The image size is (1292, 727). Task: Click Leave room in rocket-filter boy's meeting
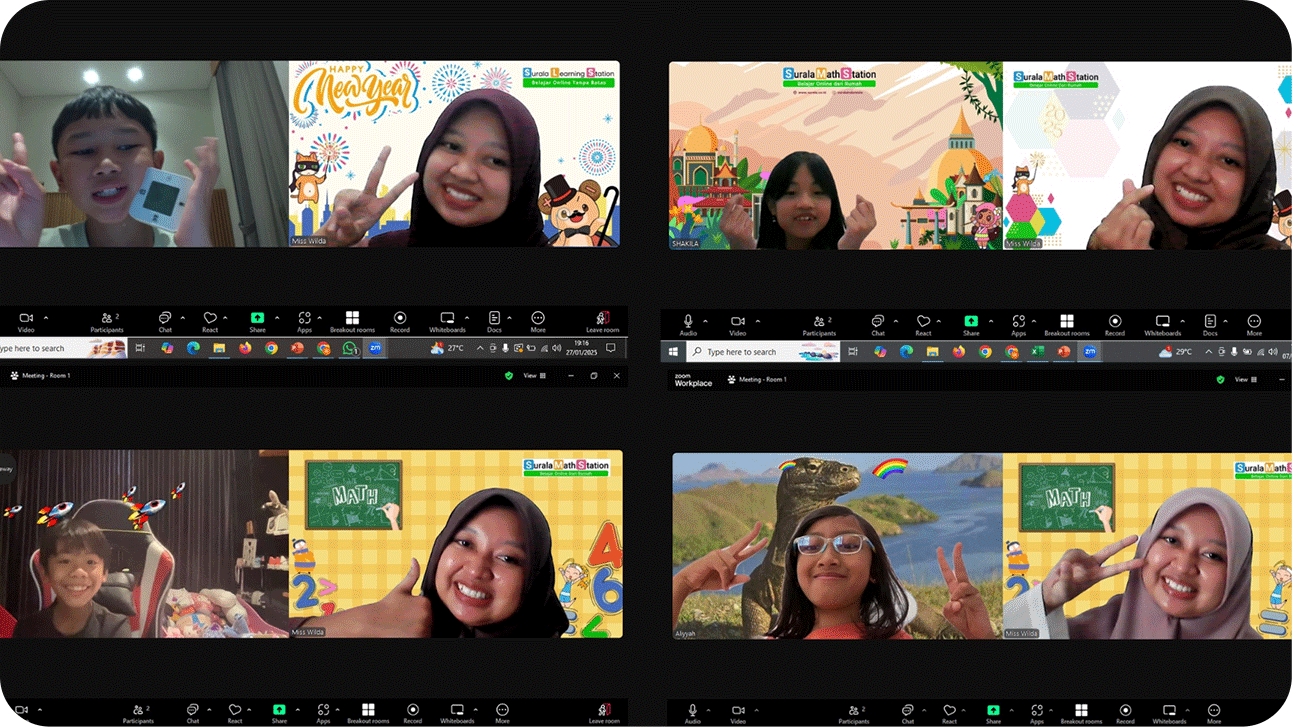point(604,713)
